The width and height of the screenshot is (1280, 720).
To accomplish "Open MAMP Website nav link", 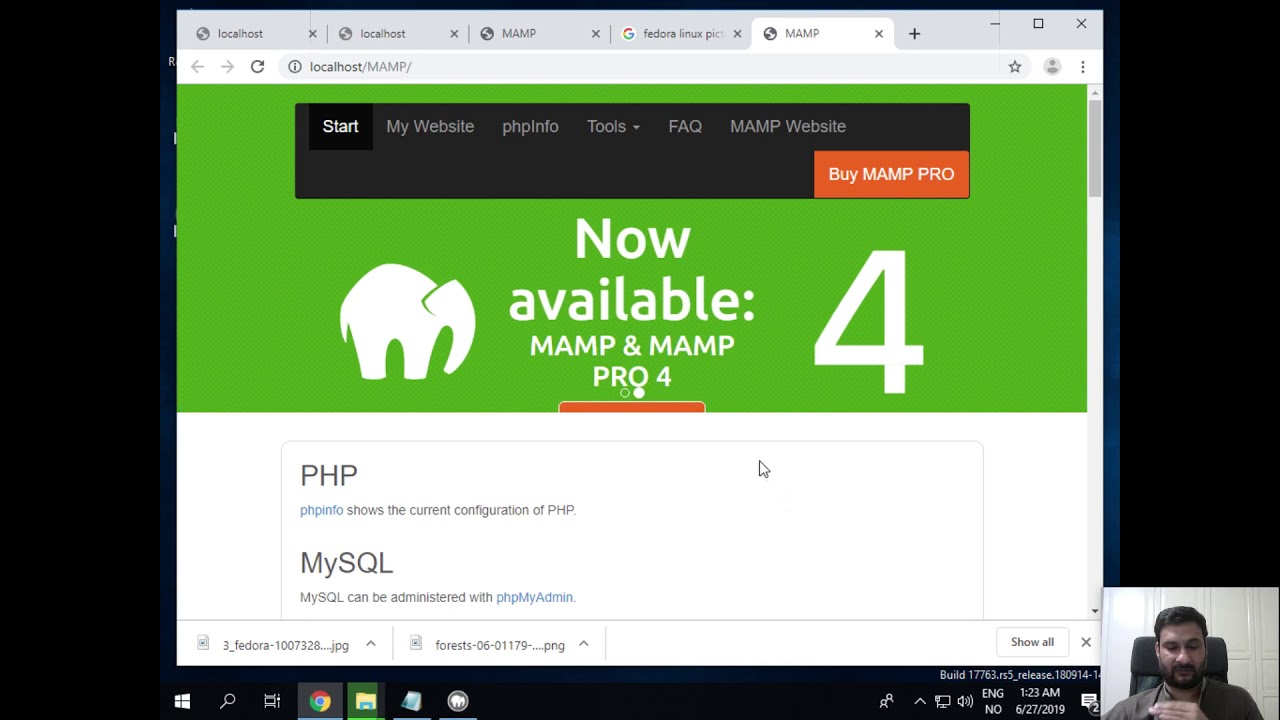I will (x=788, y=126).
